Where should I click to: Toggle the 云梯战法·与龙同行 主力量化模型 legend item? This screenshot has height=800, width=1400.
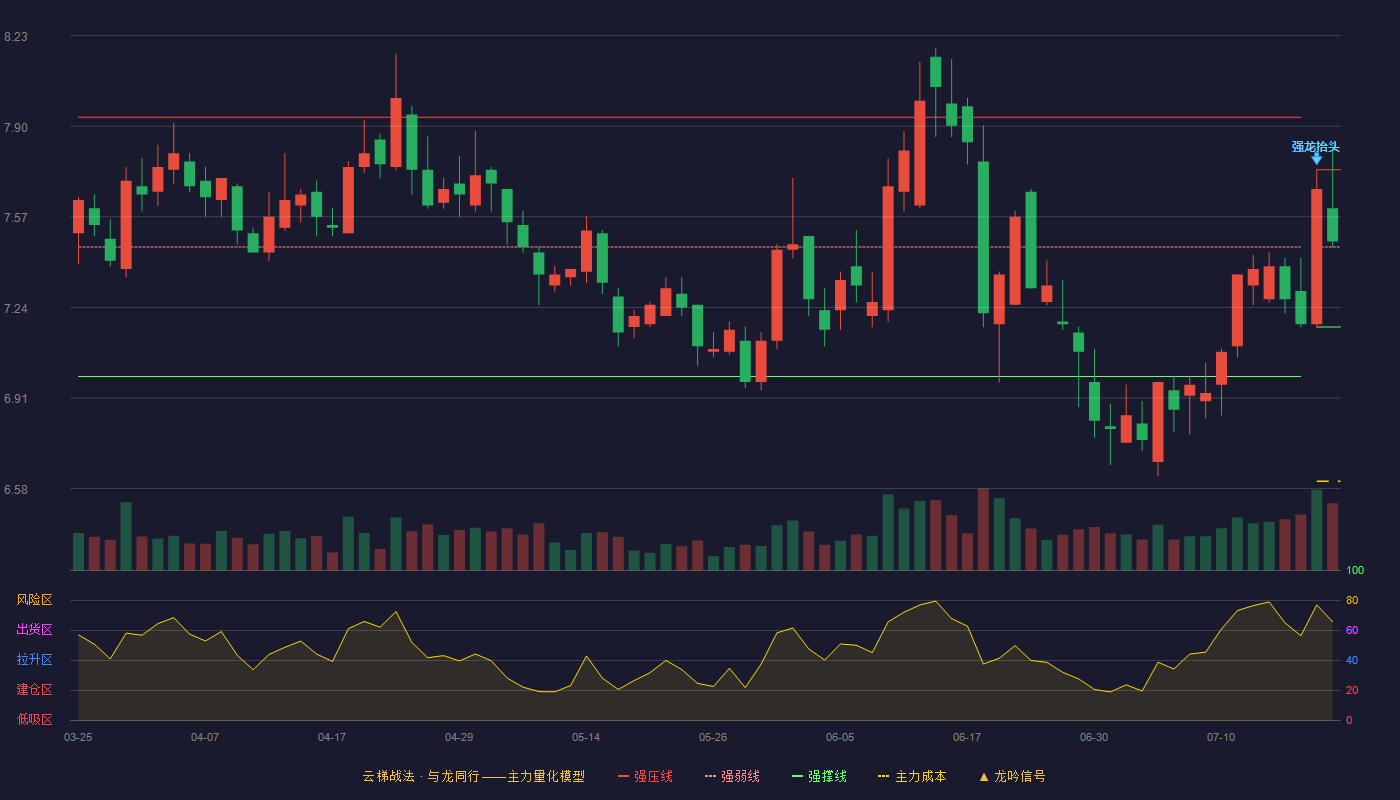[473, 776]
